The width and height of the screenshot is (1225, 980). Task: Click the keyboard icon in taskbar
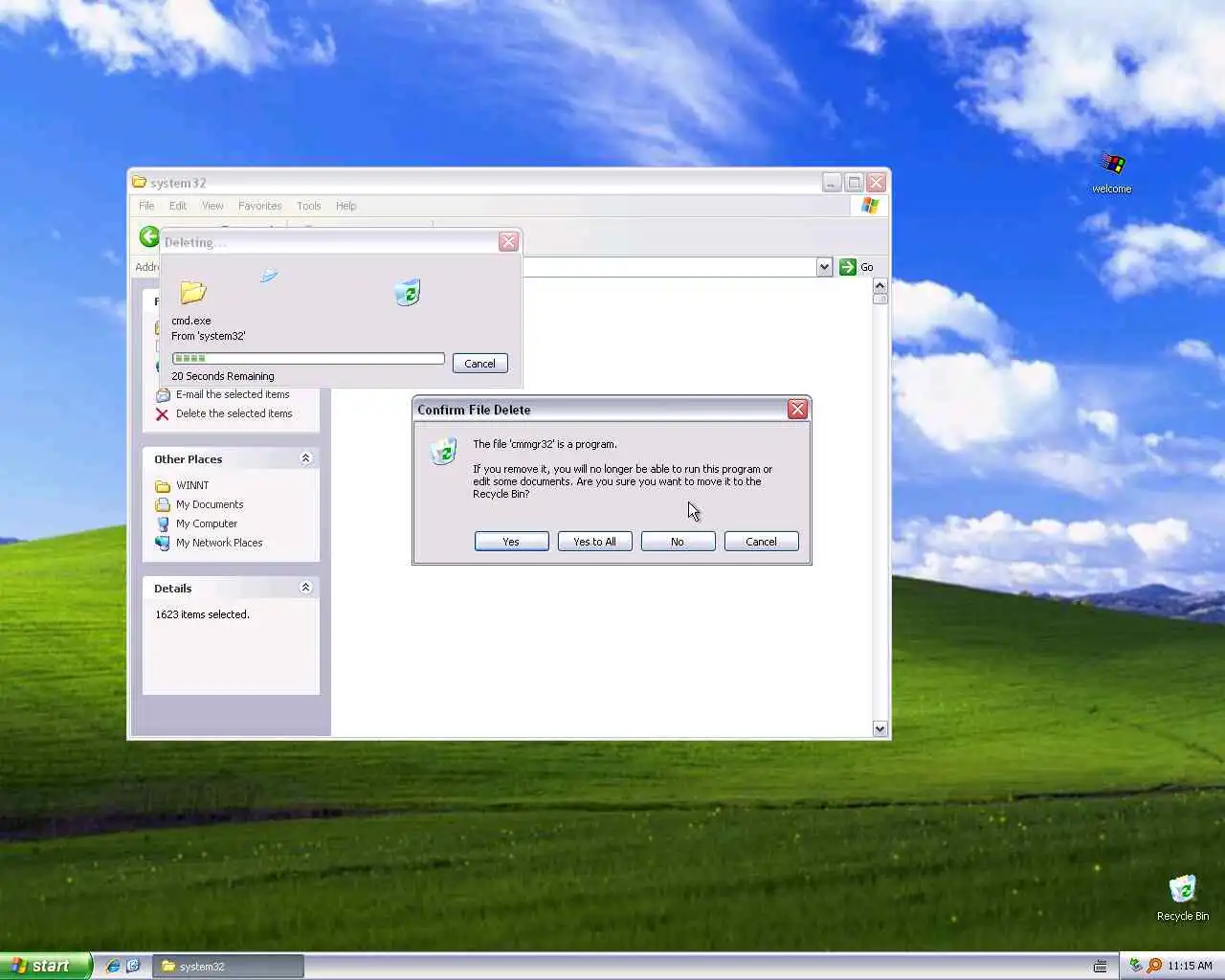coord(1101,967)
